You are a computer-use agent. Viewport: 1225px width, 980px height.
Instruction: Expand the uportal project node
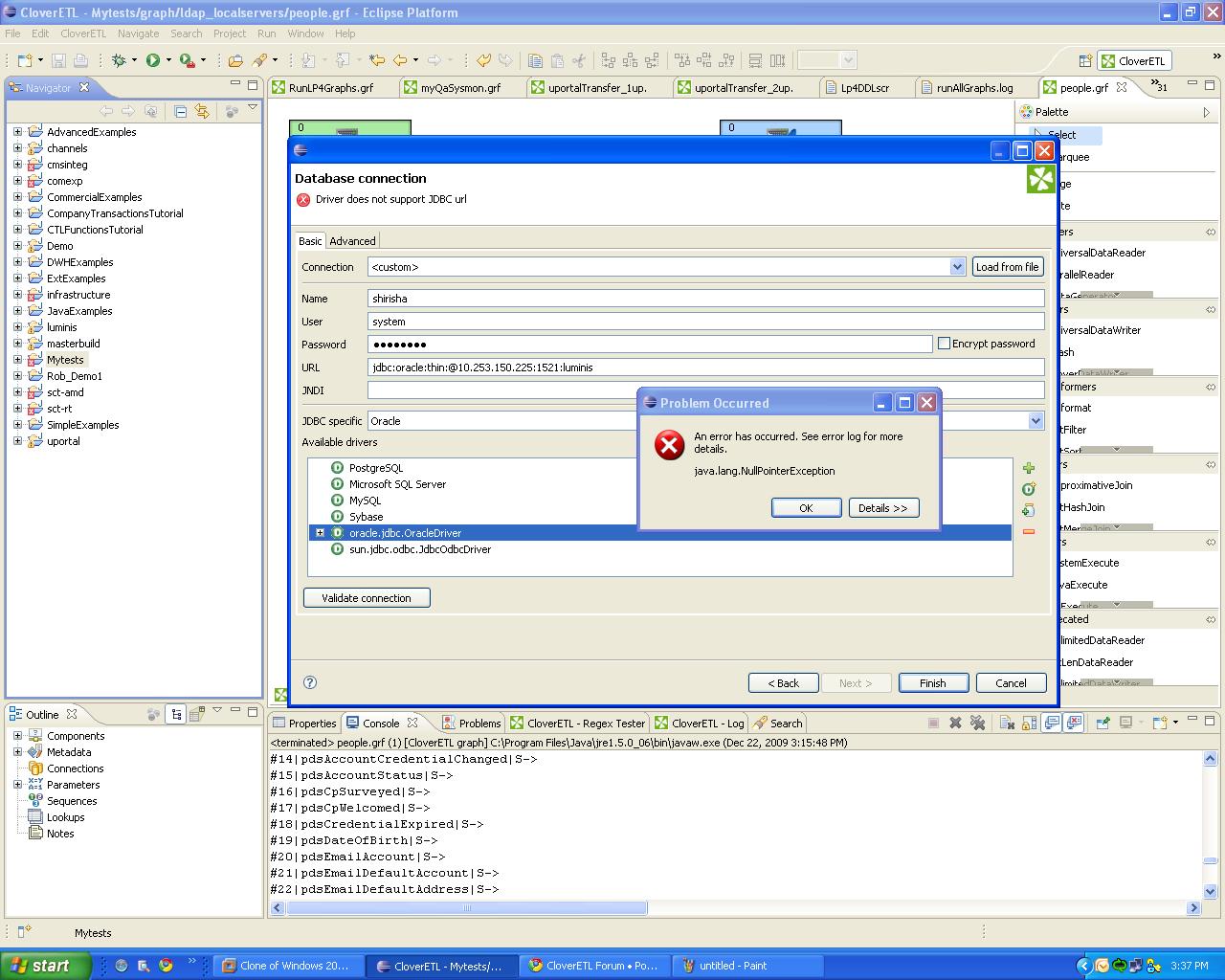pyautogui.click(x=17, y=441)
